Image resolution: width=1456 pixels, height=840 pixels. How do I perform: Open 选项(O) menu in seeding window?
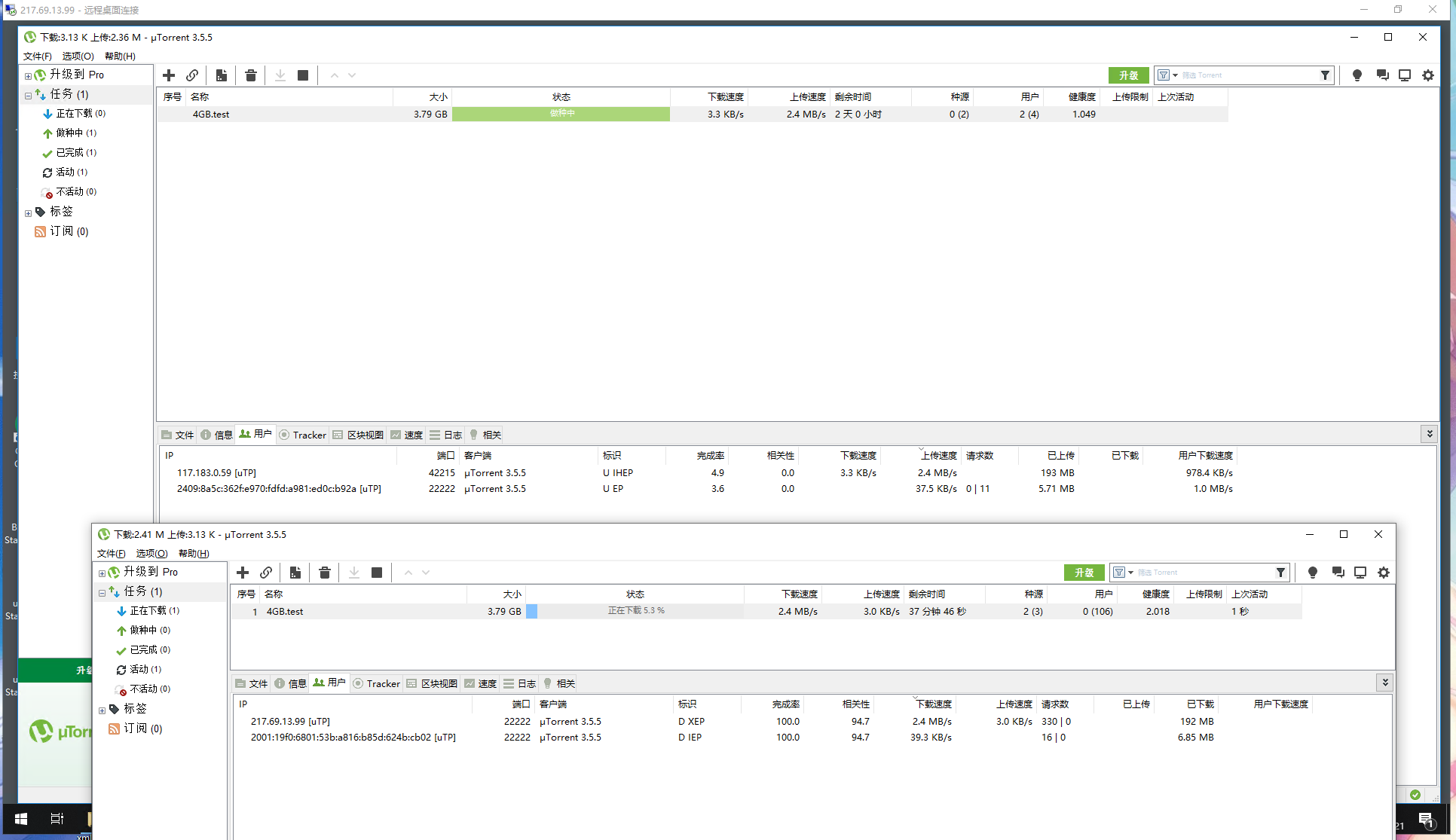[78, 57]
